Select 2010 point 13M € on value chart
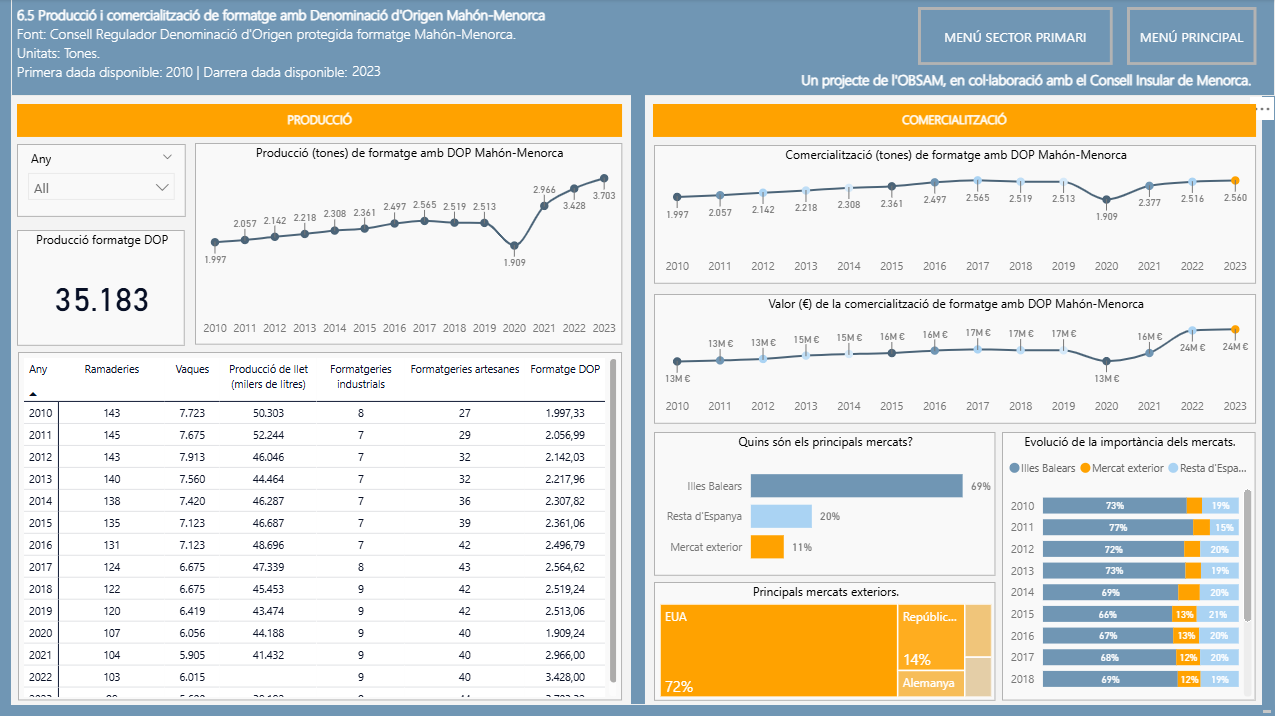This screenshot has height=716, width=1275. click(x=677, y=362)
